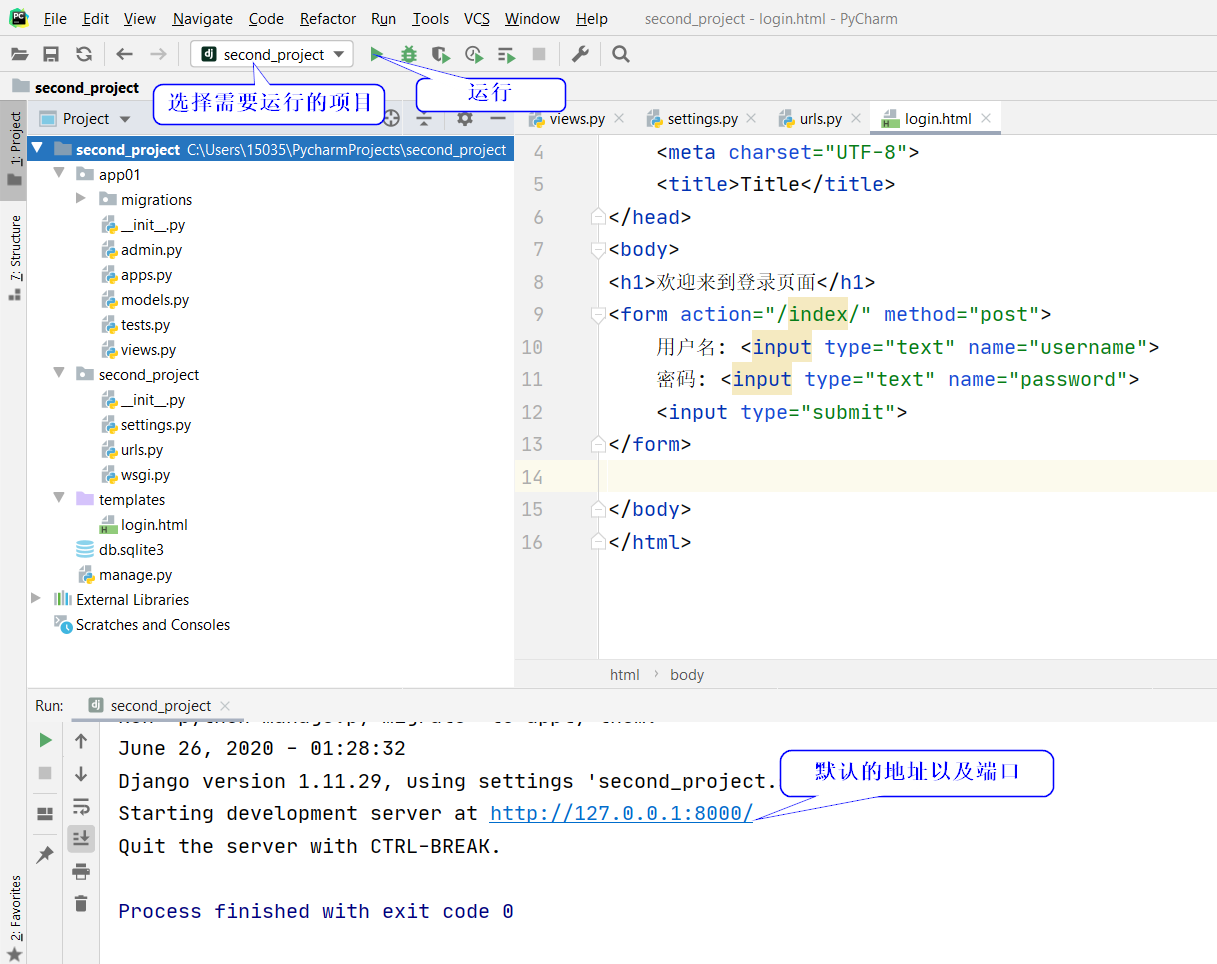Run second_project with the green play icon
Screen dimensions: 1217x964
coord(376,54)
